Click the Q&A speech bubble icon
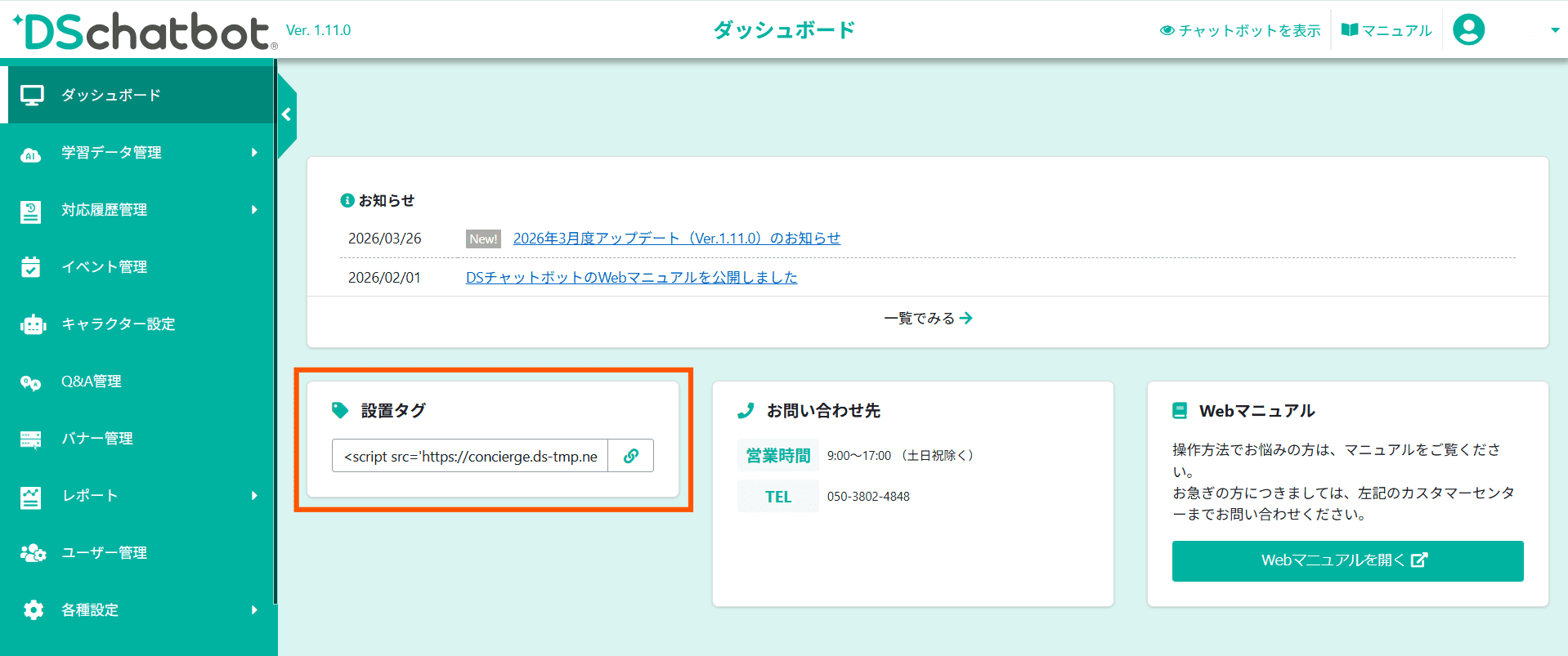 (31, 382)
